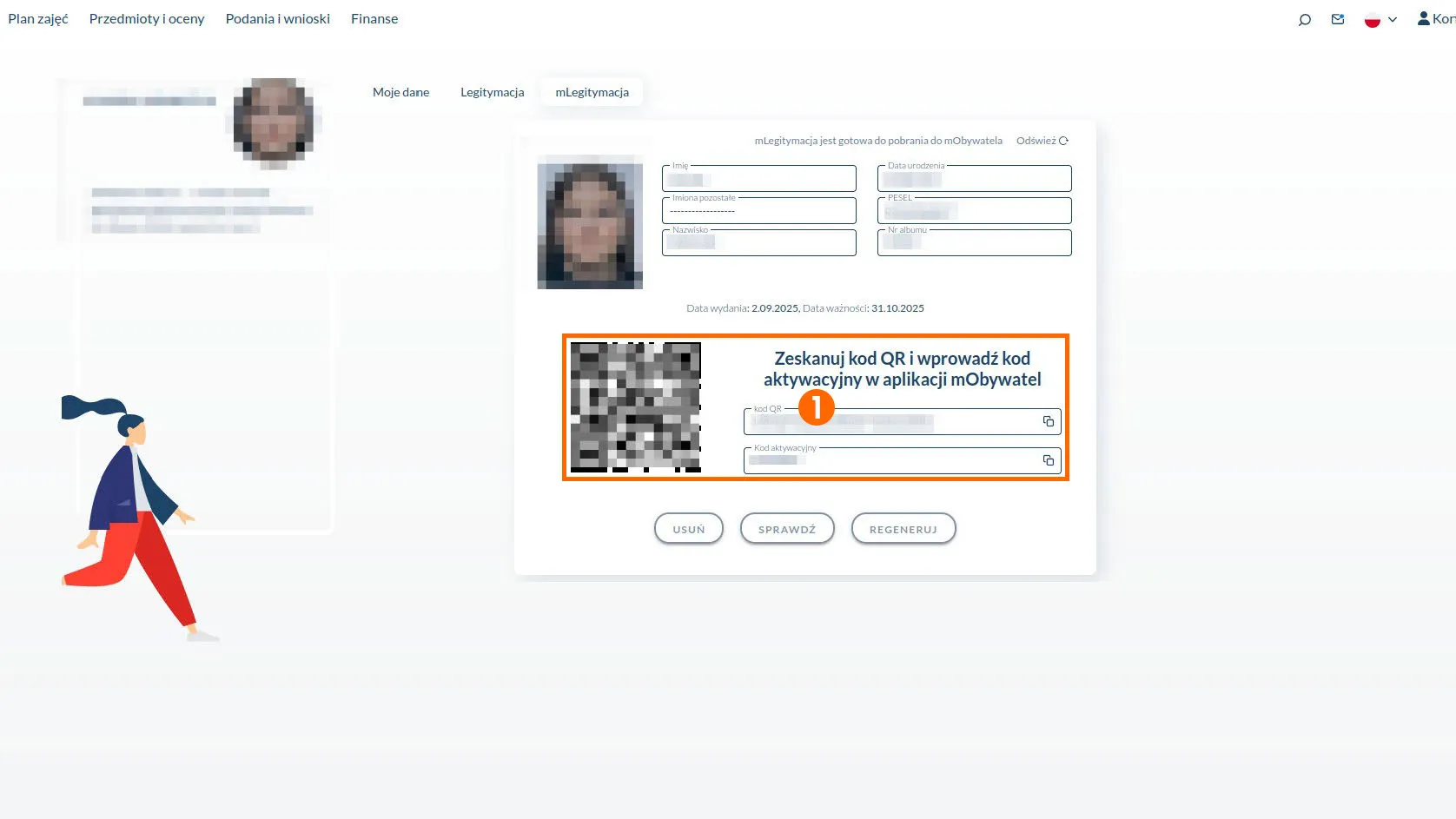Click the Nr albumu field

pyautogui.click(x=975, y=242)
